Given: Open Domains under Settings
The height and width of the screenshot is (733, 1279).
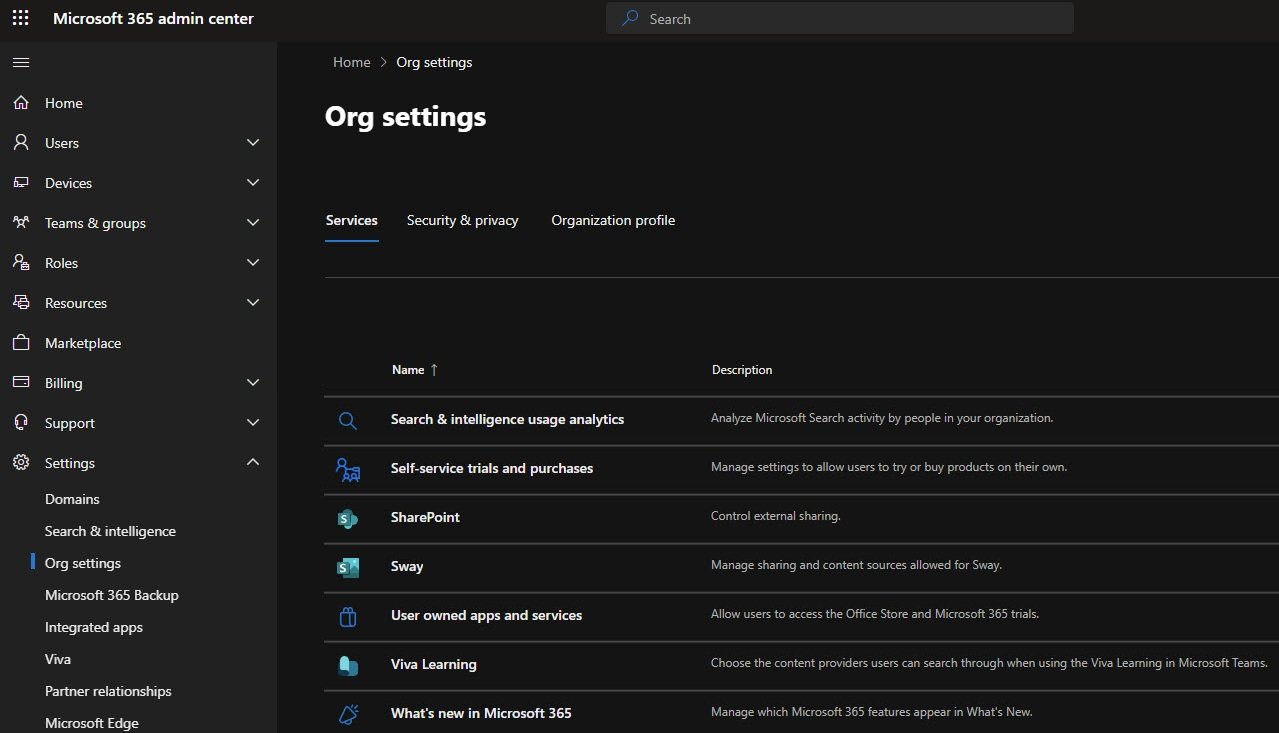Looking at the screenshot, I should pos(72,499).
